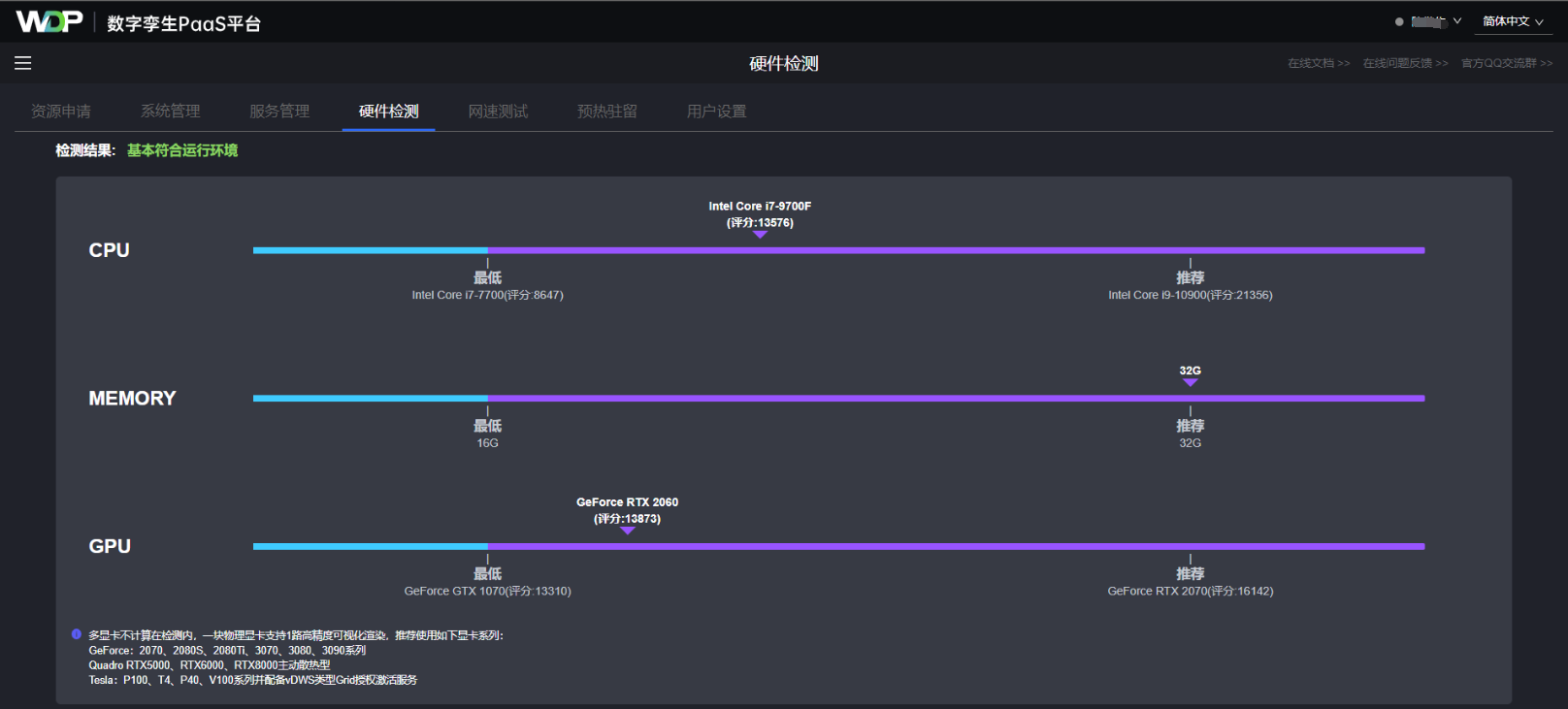Click the Quadro RTX5000 series line
Screen dimensions: 1568x709
click(210, 665)
